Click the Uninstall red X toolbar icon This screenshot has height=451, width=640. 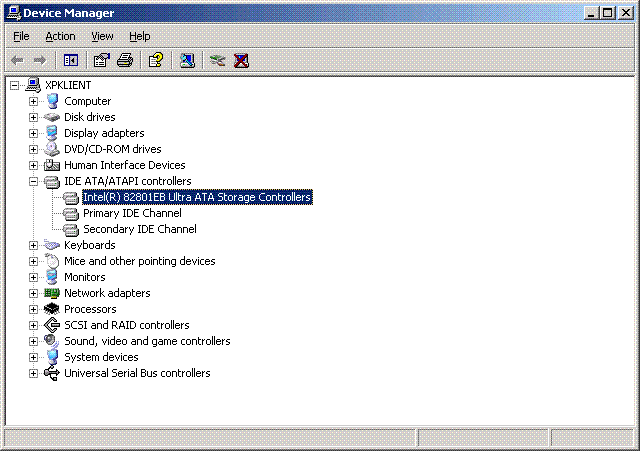click(241, 61)
